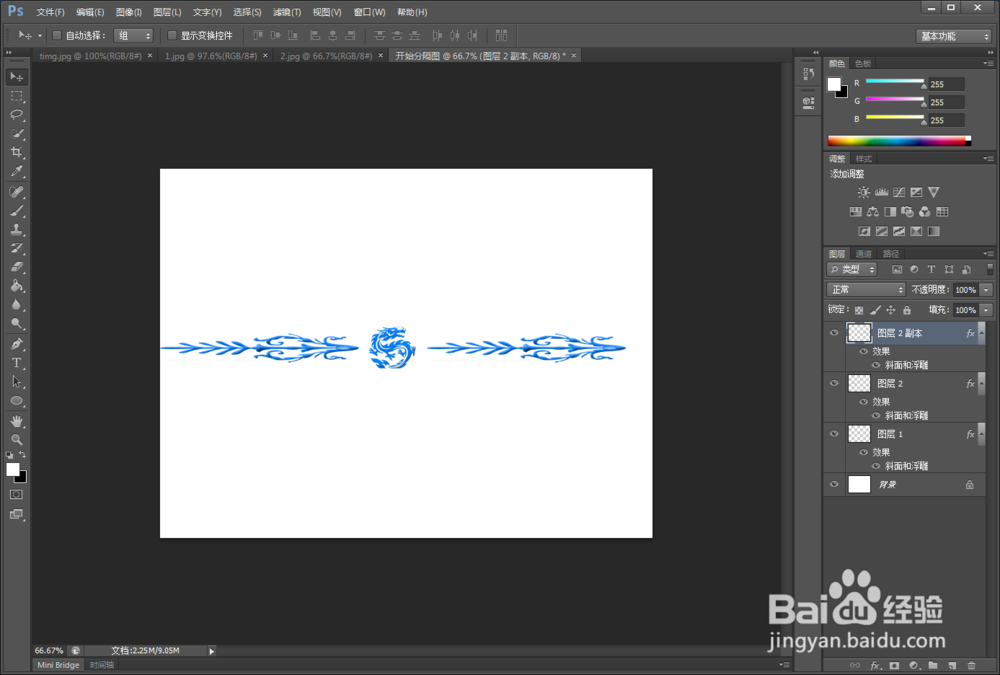The image size is (1000, 675).
Task: Open the 时间轴 panel
Action: pyautogui.click(x=101, y=665)
